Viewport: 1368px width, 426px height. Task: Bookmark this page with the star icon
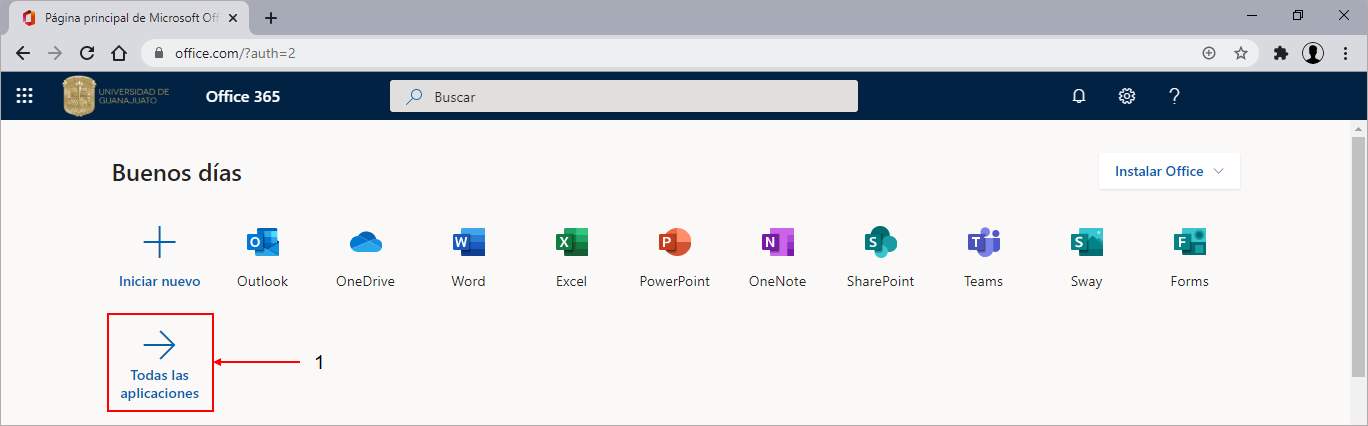coord(1241,53)
